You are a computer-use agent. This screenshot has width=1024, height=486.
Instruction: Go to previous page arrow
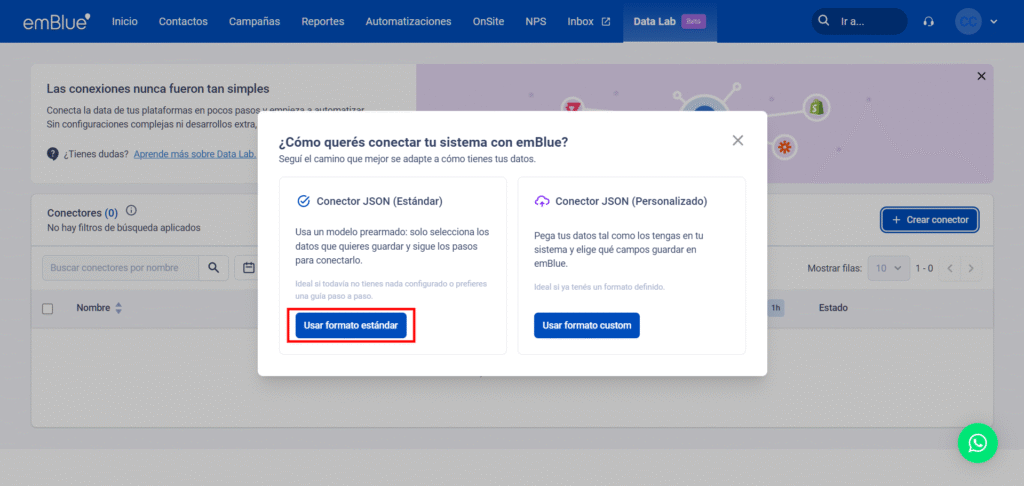click(x=950, y=268)
